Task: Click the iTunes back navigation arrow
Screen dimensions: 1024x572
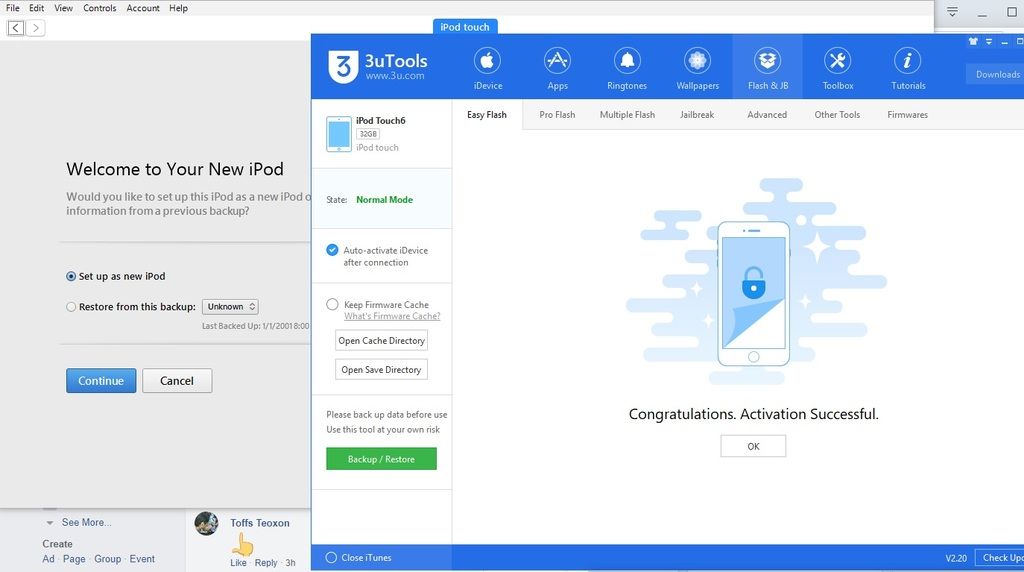Action: point(16,28)
